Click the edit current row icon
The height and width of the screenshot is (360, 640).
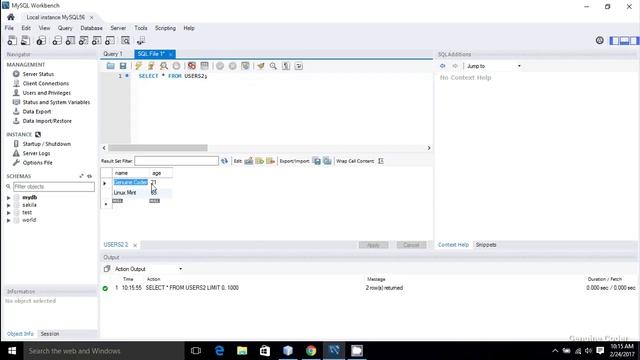(249, 161)
